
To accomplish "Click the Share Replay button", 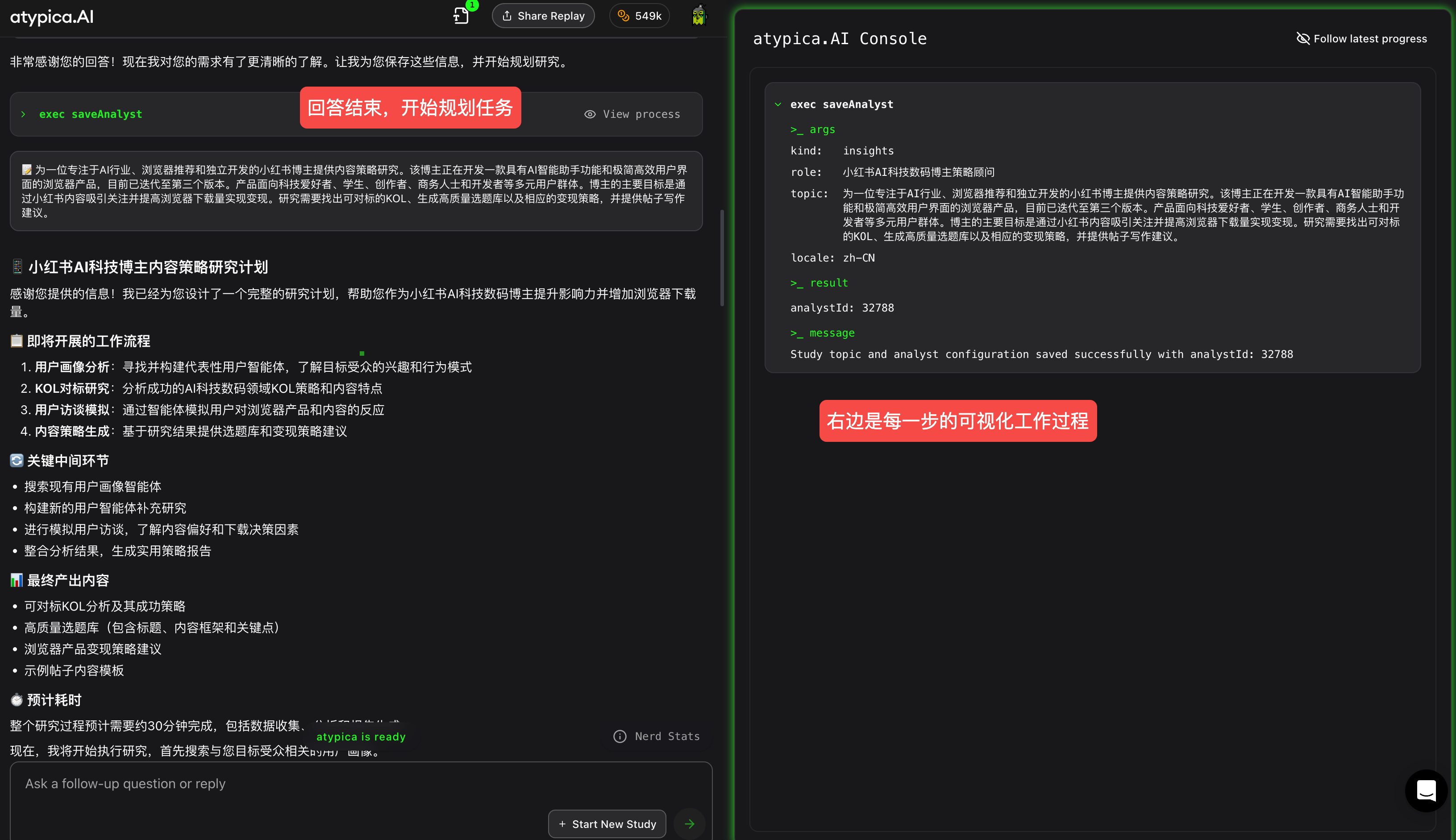I will 543,16.
